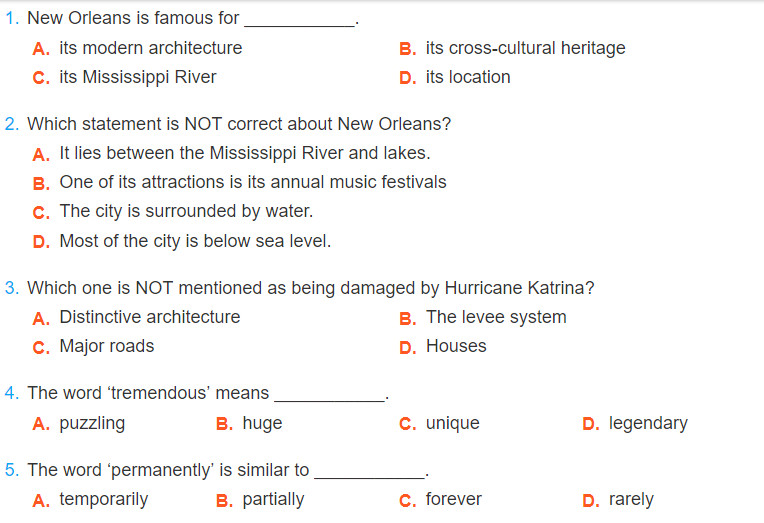764x523 pixels.
Task: Choose option B The levee system
Action: pyautogui.click(x=483, y=317)
